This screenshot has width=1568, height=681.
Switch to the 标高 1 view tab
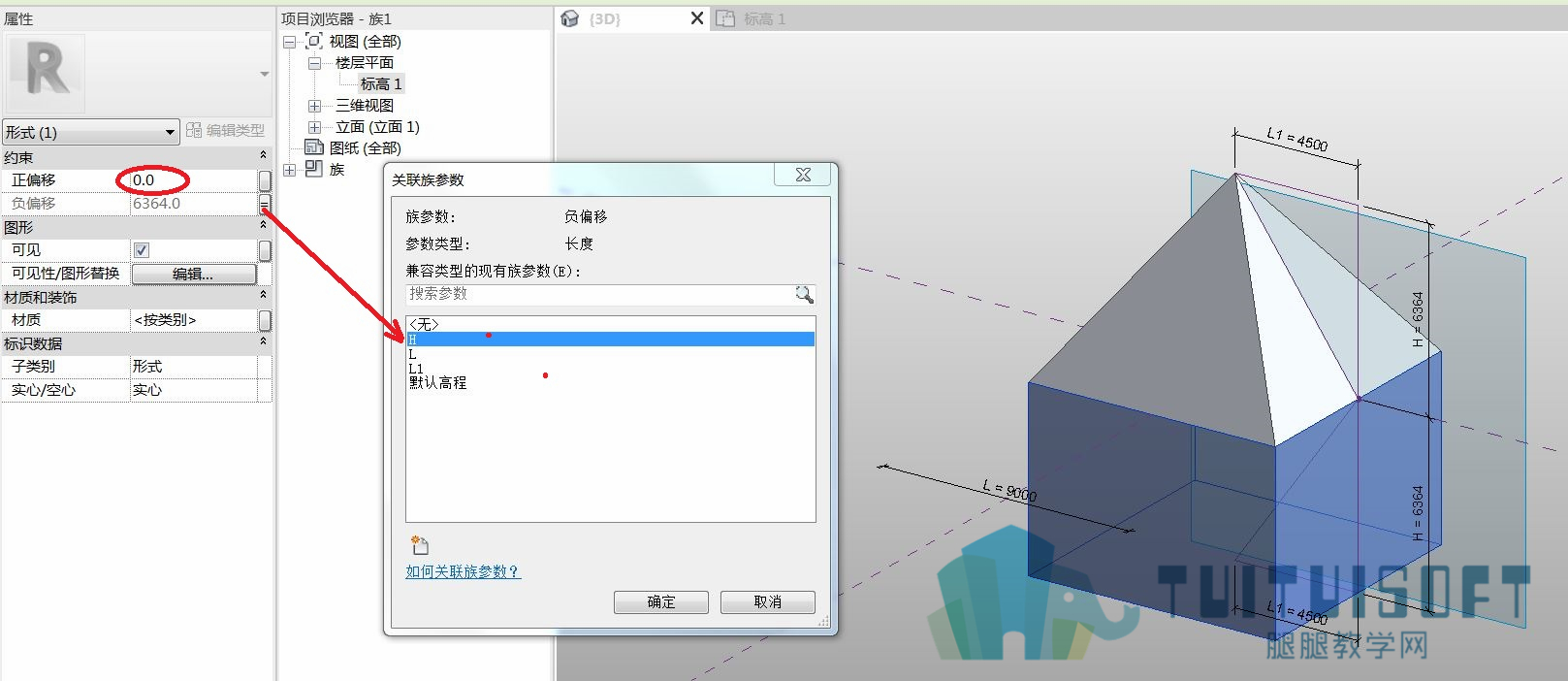764,18
